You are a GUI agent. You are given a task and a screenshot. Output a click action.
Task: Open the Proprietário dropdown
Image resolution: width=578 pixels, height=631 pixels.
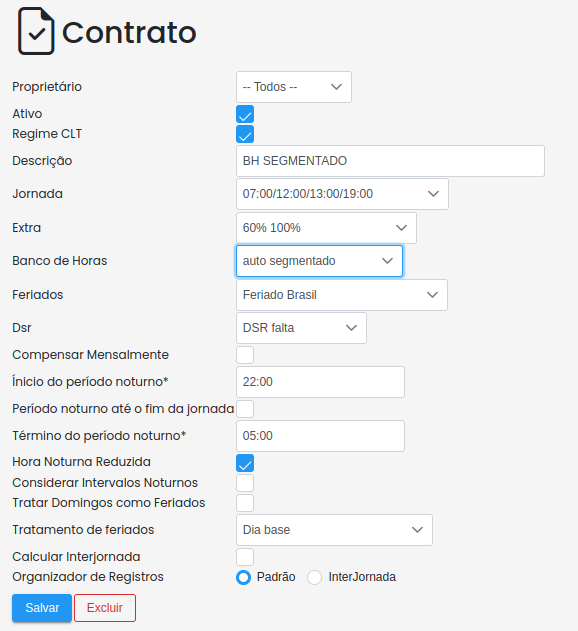click(x=294, y=87)
